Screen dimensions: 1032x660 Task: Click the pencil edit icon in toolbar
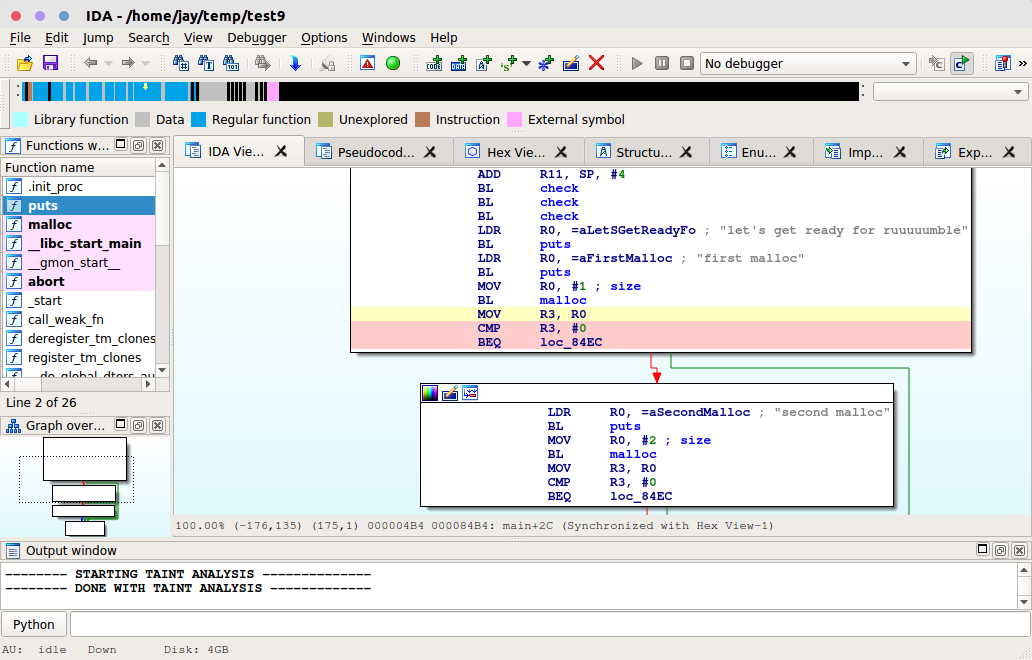tap(571, 63)
